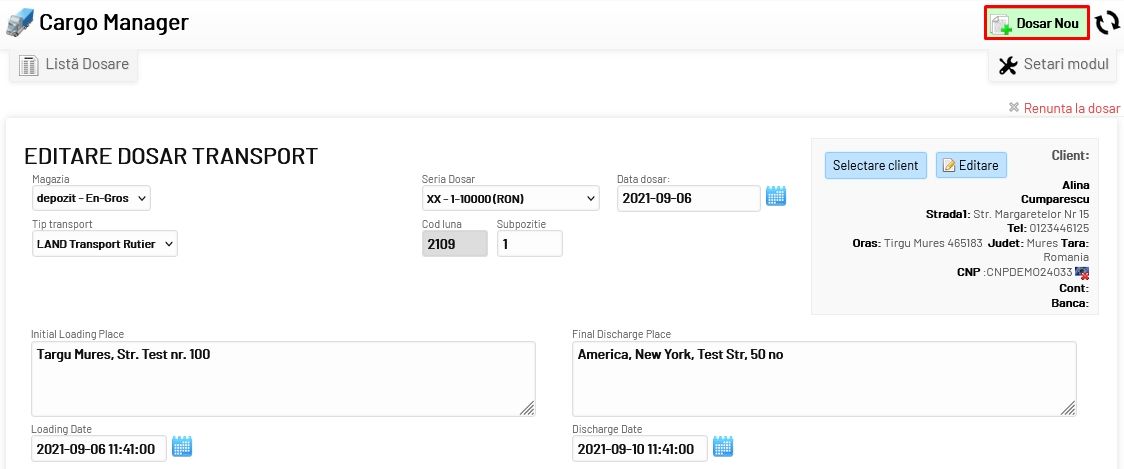Create a new file with Dosar Nou
The height and width of the screenshot is (469, 1124).
coord(1036,23)
